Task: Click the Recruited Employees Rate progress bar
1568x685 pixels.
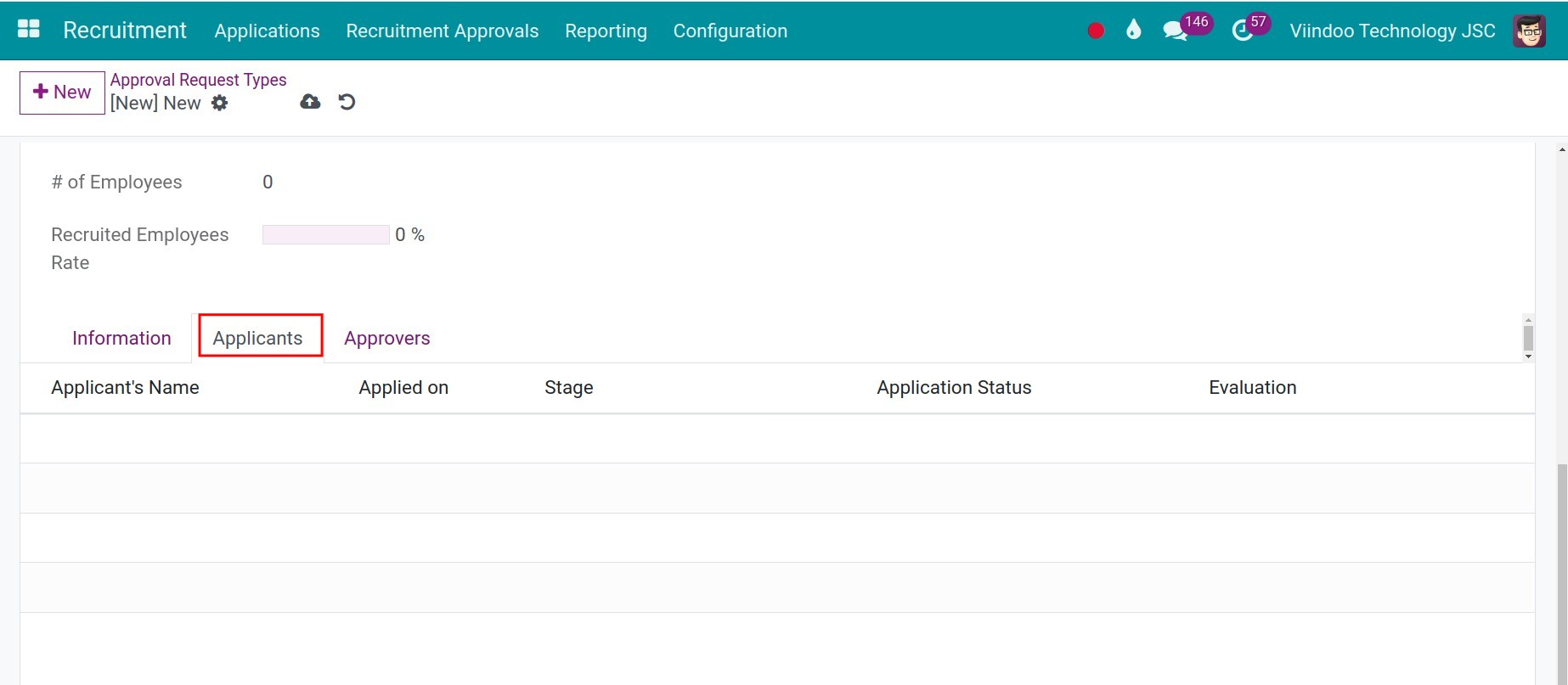Action: 326,235
